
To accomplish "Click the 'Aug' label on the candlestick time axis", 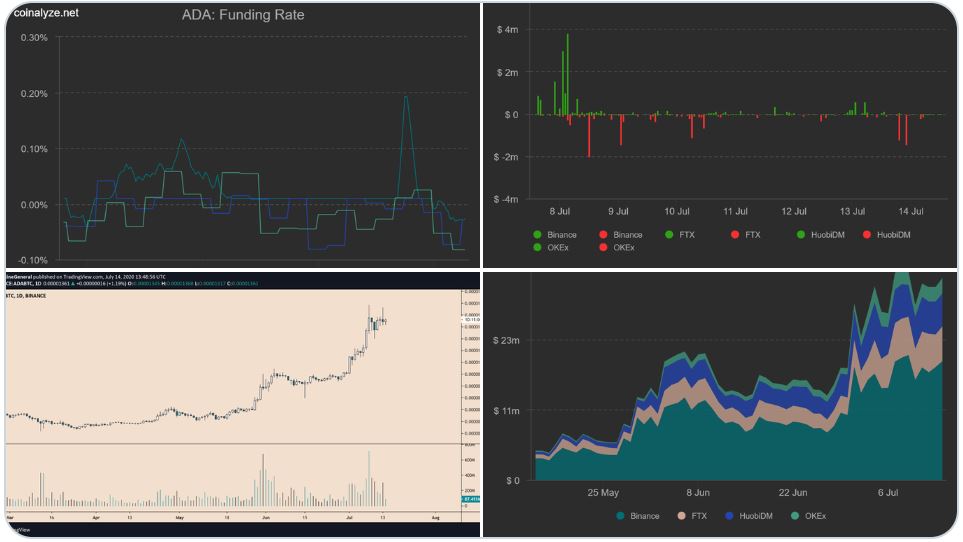I will 435,517.
